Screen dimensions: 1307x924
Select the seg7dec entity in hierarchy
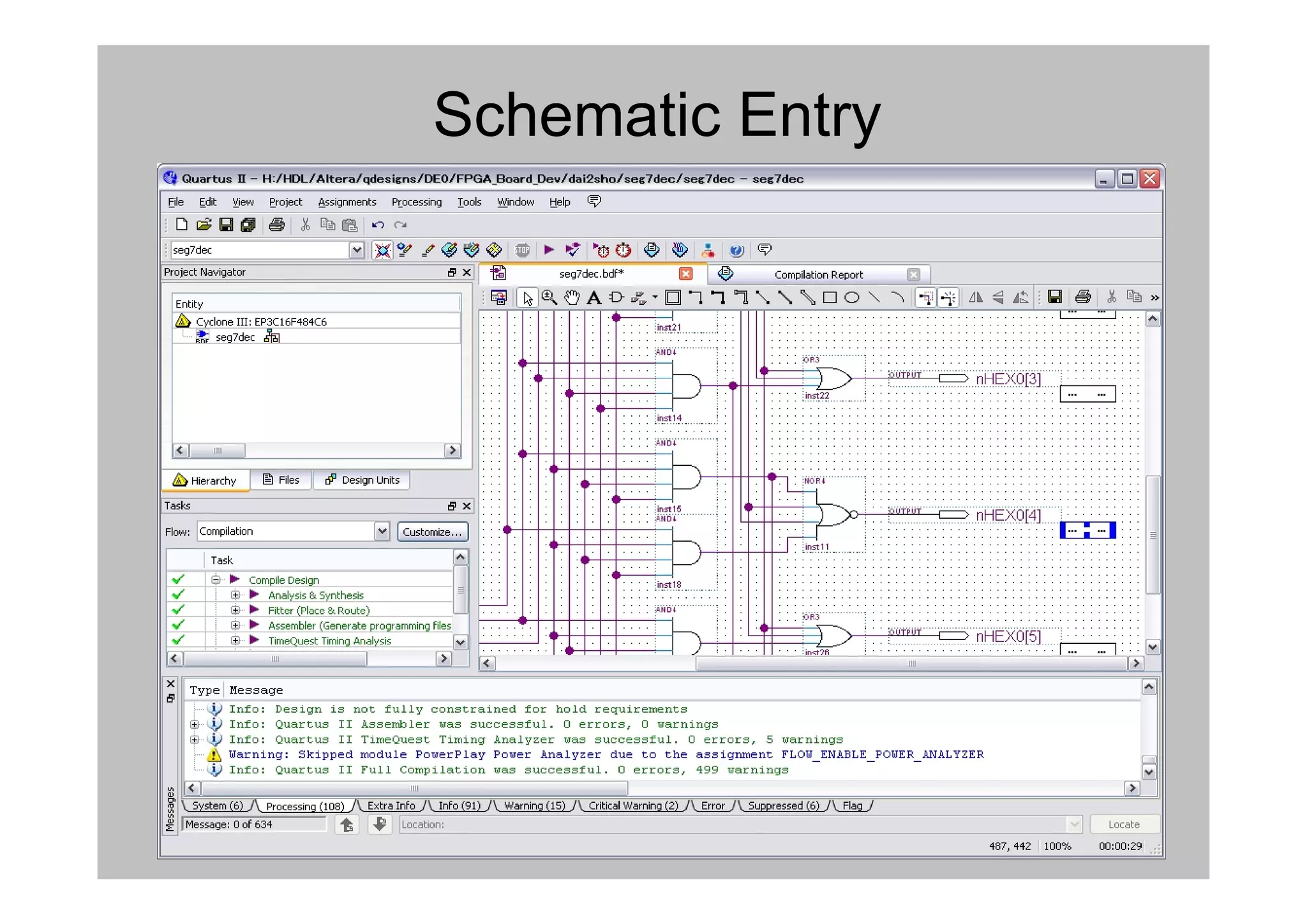click(235, 337)
